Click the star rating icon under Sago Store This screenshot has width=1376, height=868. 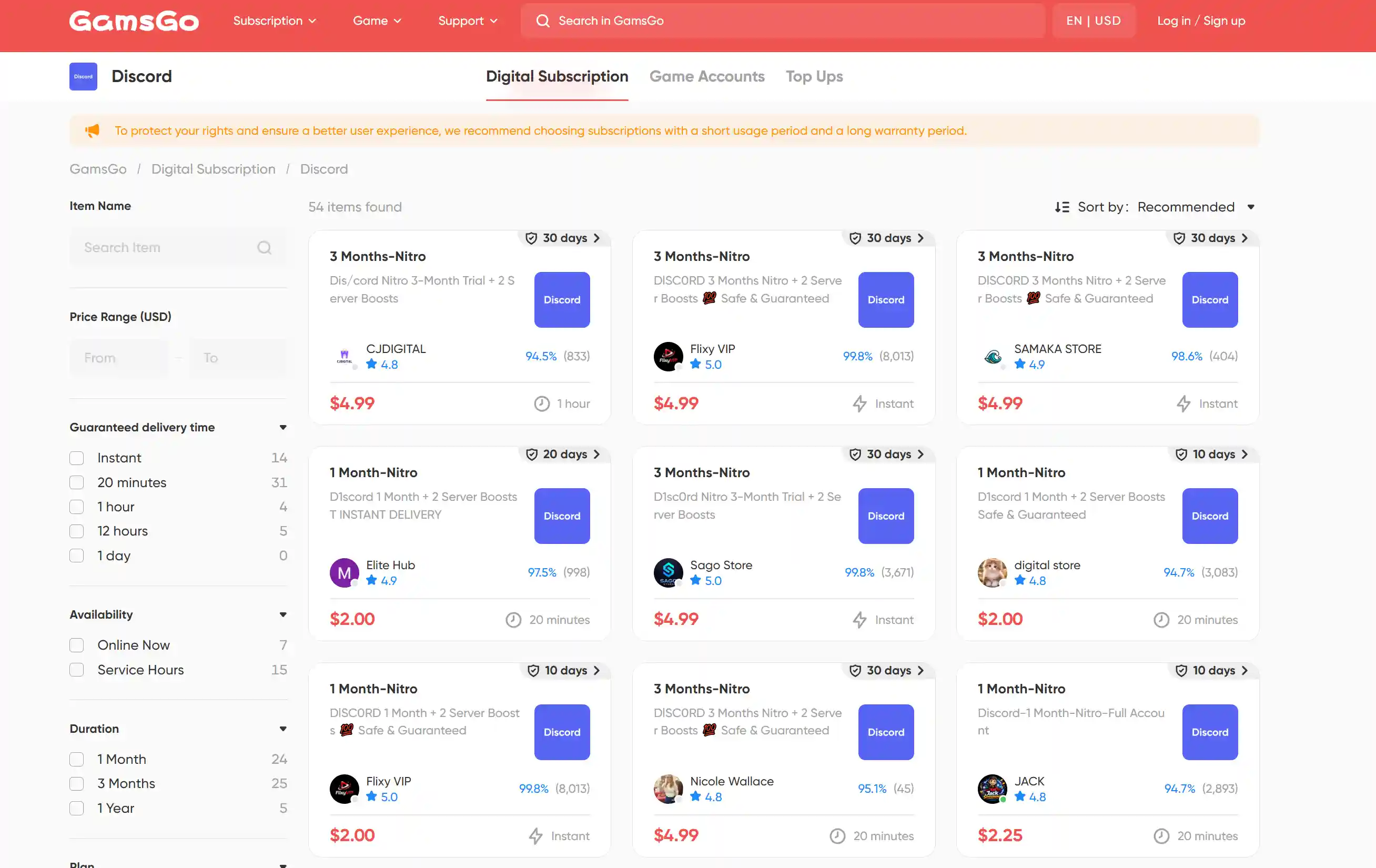(x=695, y=580)
